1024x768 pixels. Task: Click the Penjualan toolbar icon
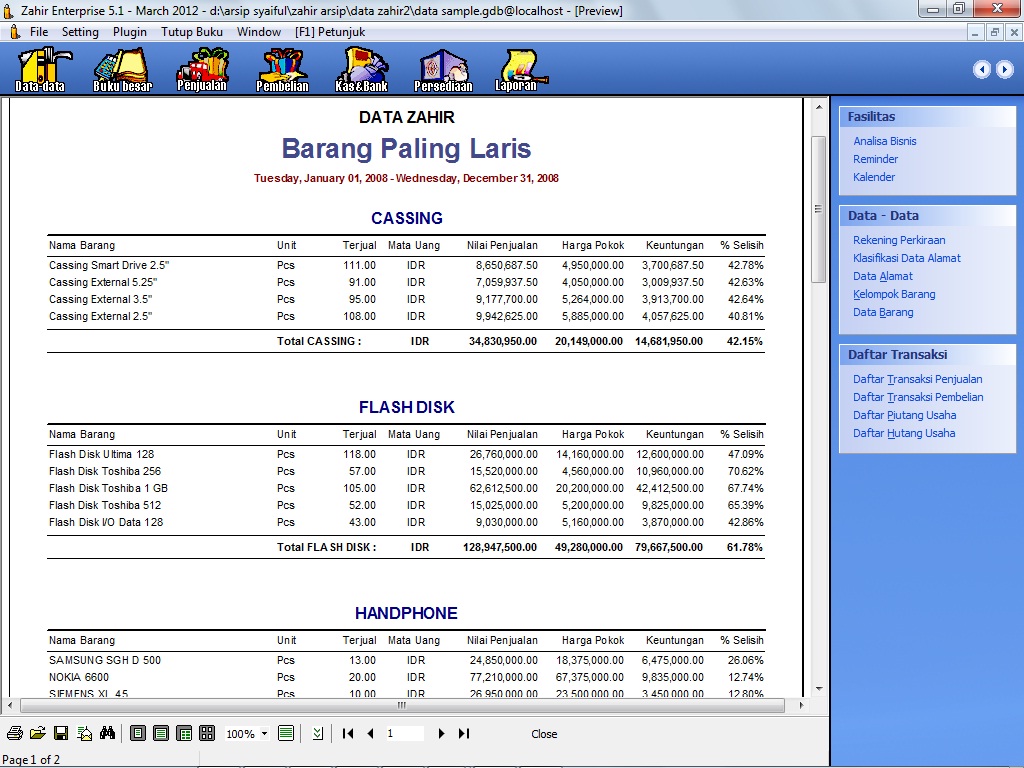click(202, 68)
